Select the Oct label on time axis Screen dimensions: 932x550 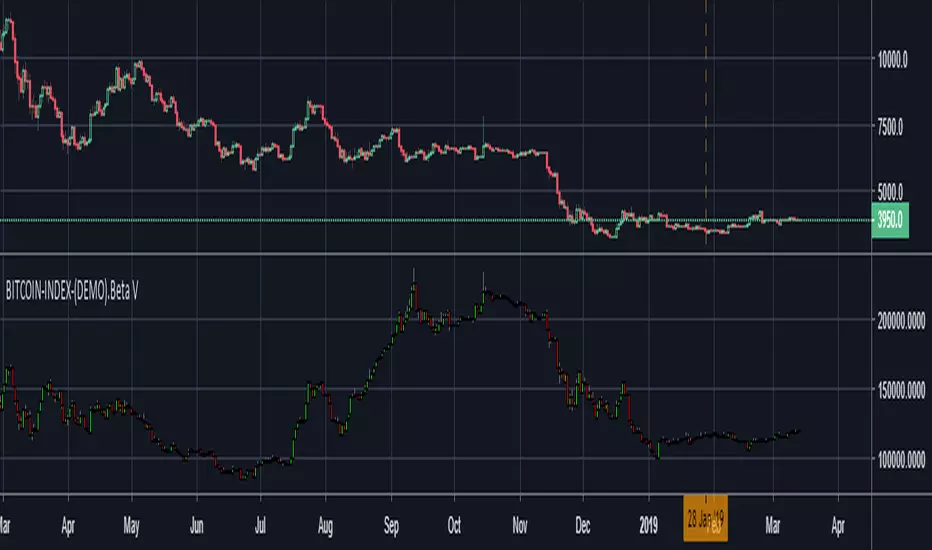click(x=454, y=526)
